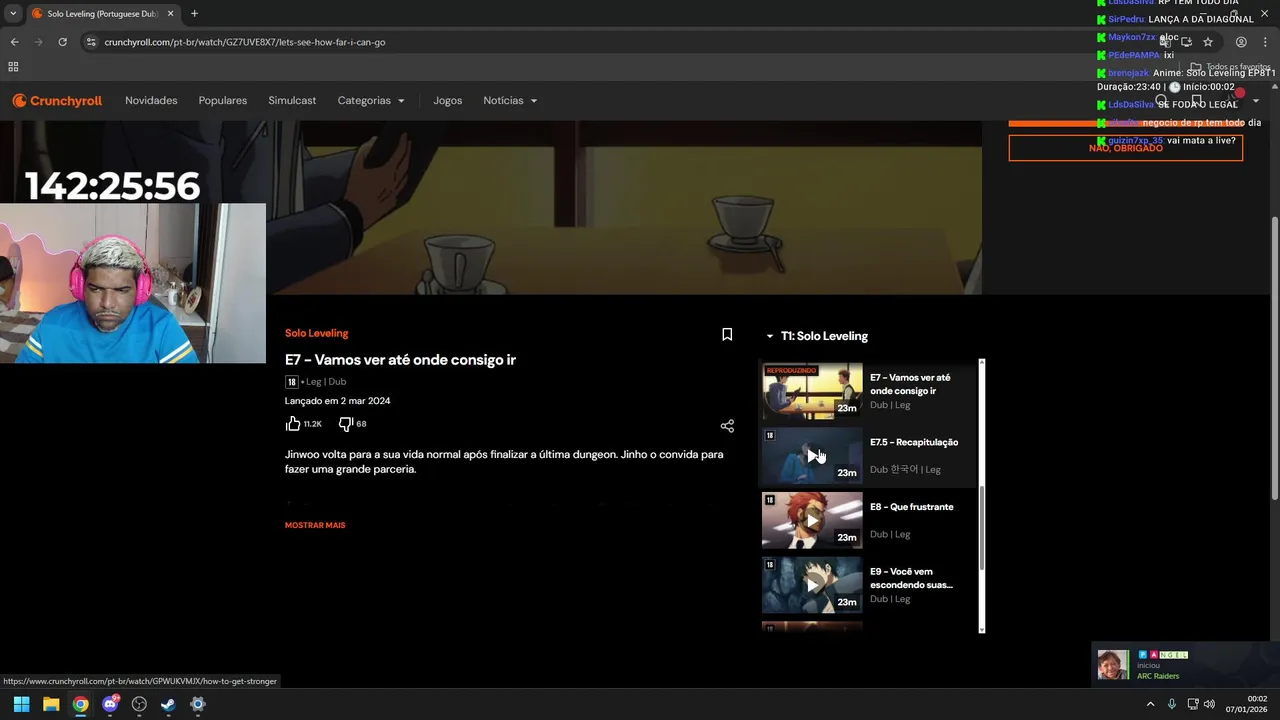The width and height of the screenshot is (1280, 720).
Task: Open Windows Start menu
Action: pyautogui.click(x=21, y=704)
